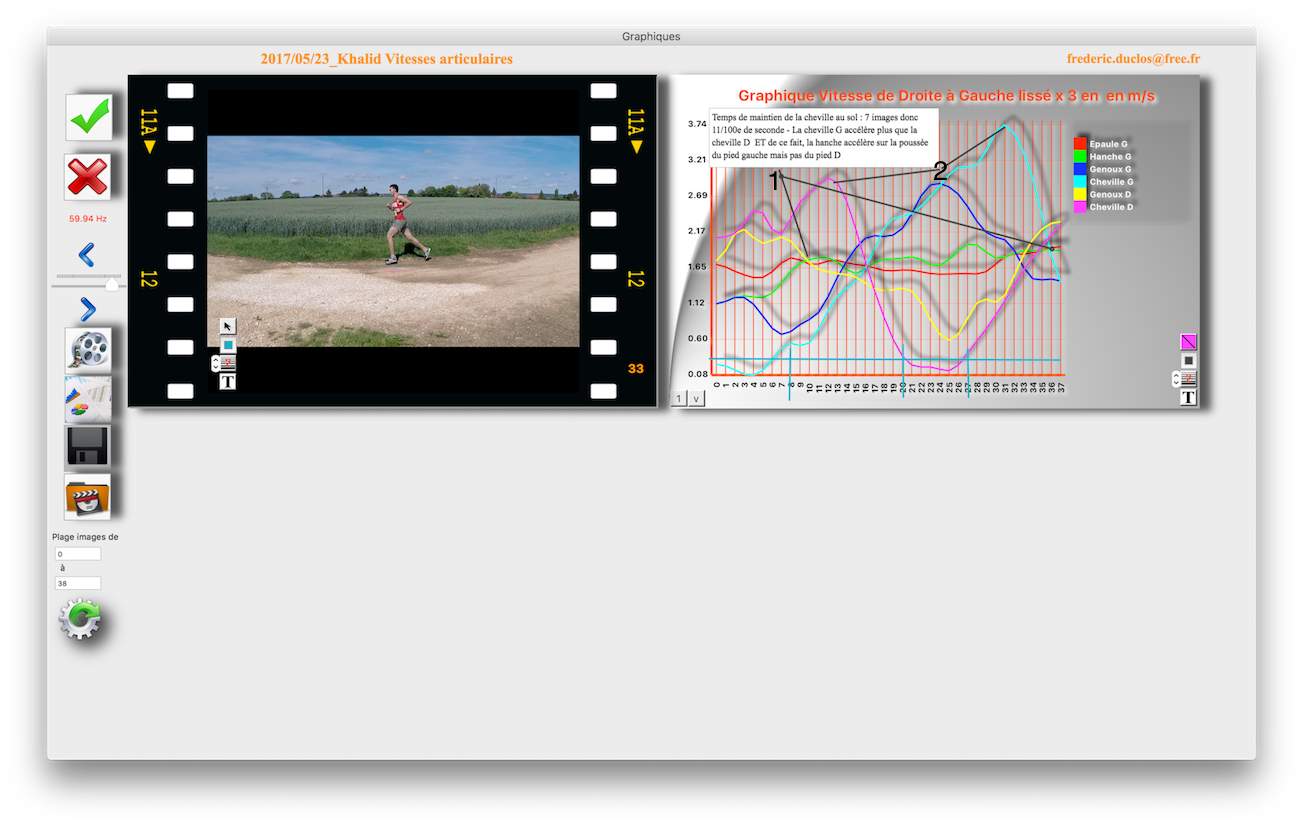The height and width of the screenshot is (827, 1303).
Task: Open the film reel video icon
Action: click(88, 350)
